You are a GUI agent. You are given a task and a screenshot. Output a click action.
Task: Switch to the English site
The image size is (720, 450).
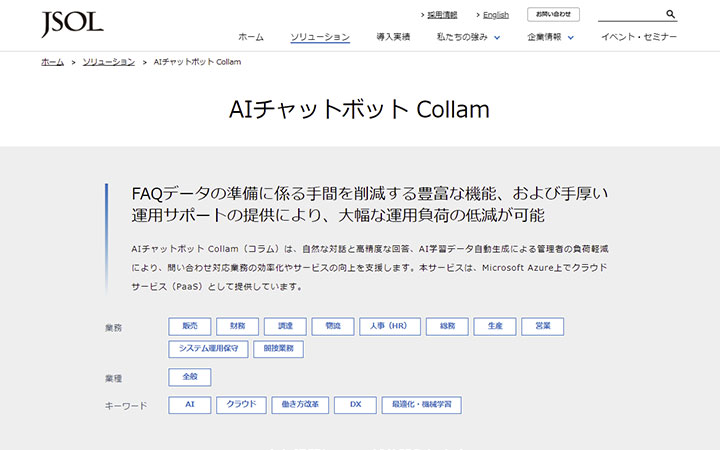495,15
